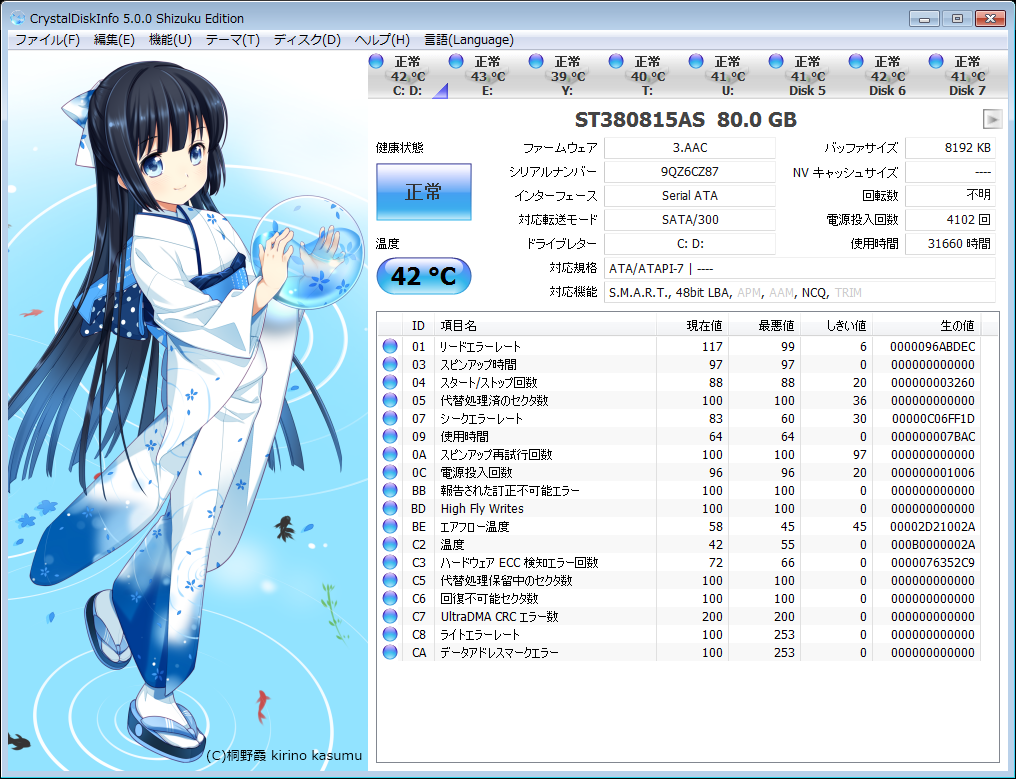Click the 現在値 column header
Screen dimensions: 1016x779
693,325
